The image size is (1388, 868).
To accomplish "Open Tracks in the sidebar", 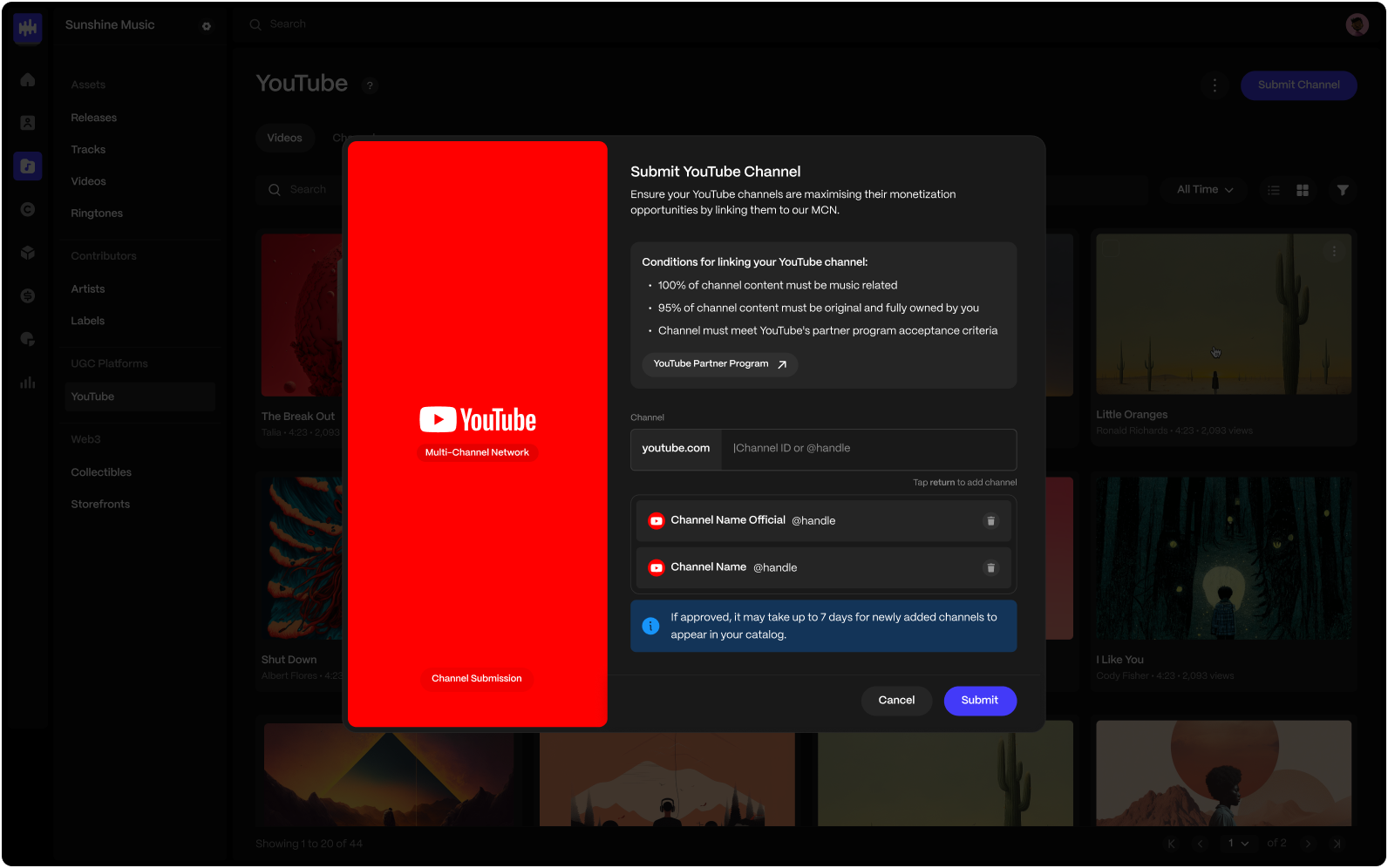I will 88,150.
